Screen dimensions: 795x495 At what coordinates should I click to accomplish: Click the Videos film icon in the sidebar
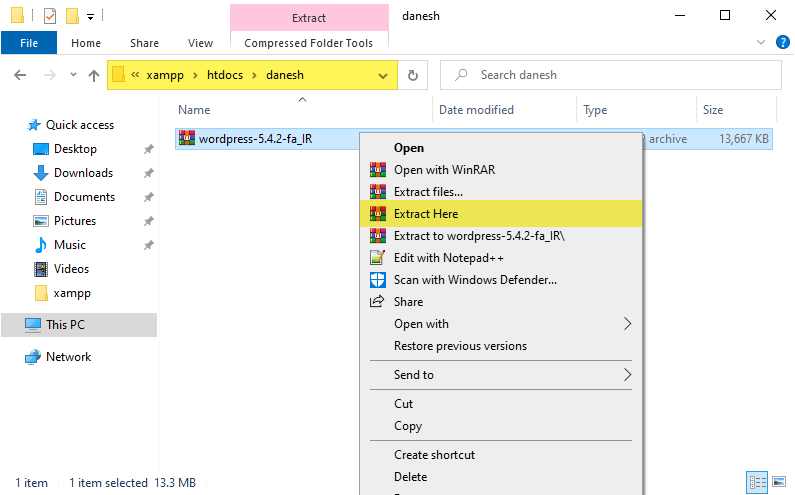41,269
